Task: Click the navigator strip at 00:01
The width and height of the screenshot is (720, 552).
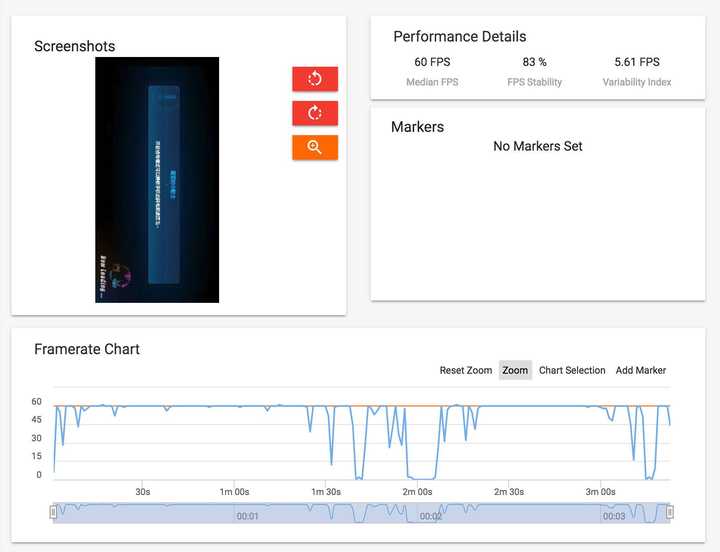Action: coord(248,516)
